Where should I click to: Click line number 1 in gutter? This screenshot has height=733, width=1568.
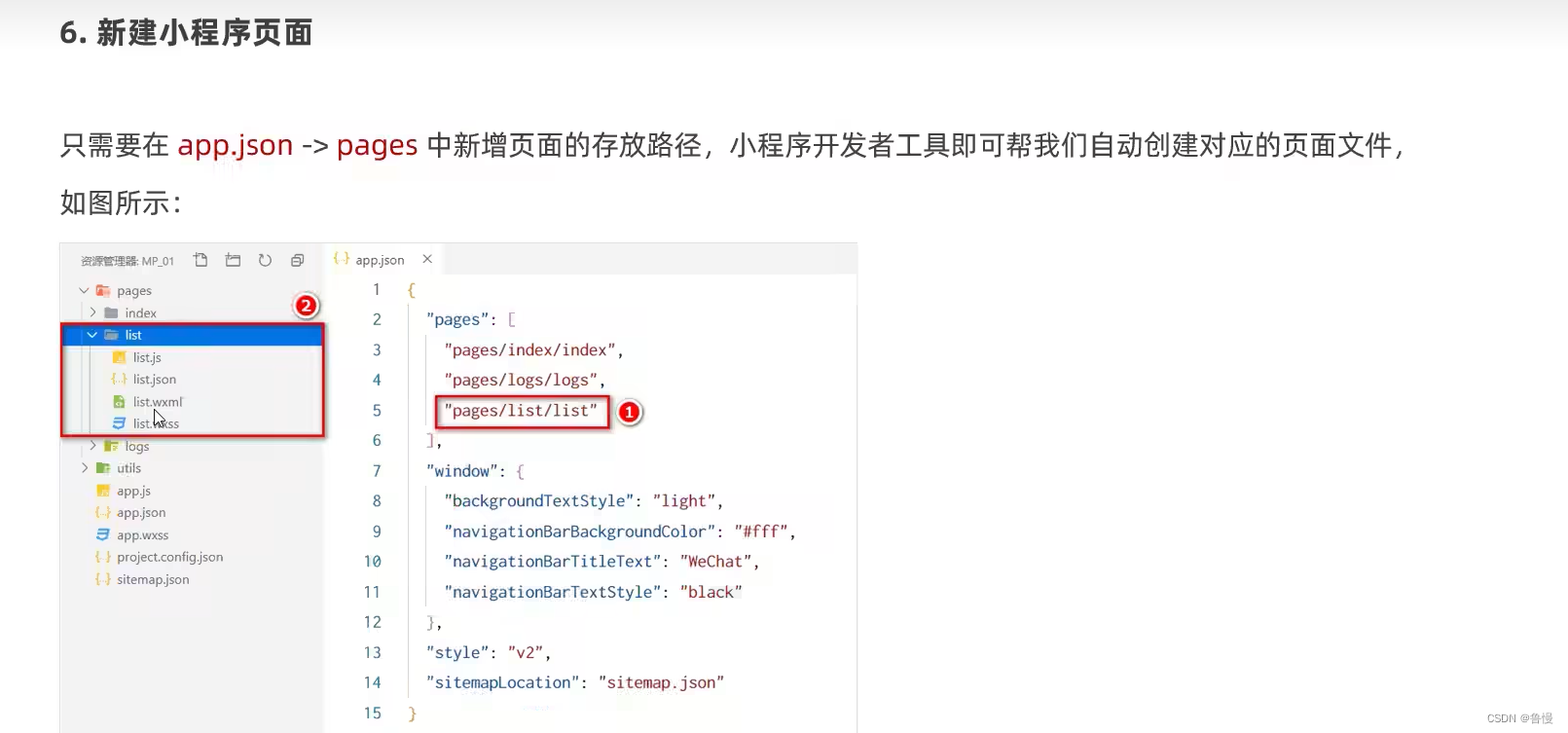[x=377, y=289]
